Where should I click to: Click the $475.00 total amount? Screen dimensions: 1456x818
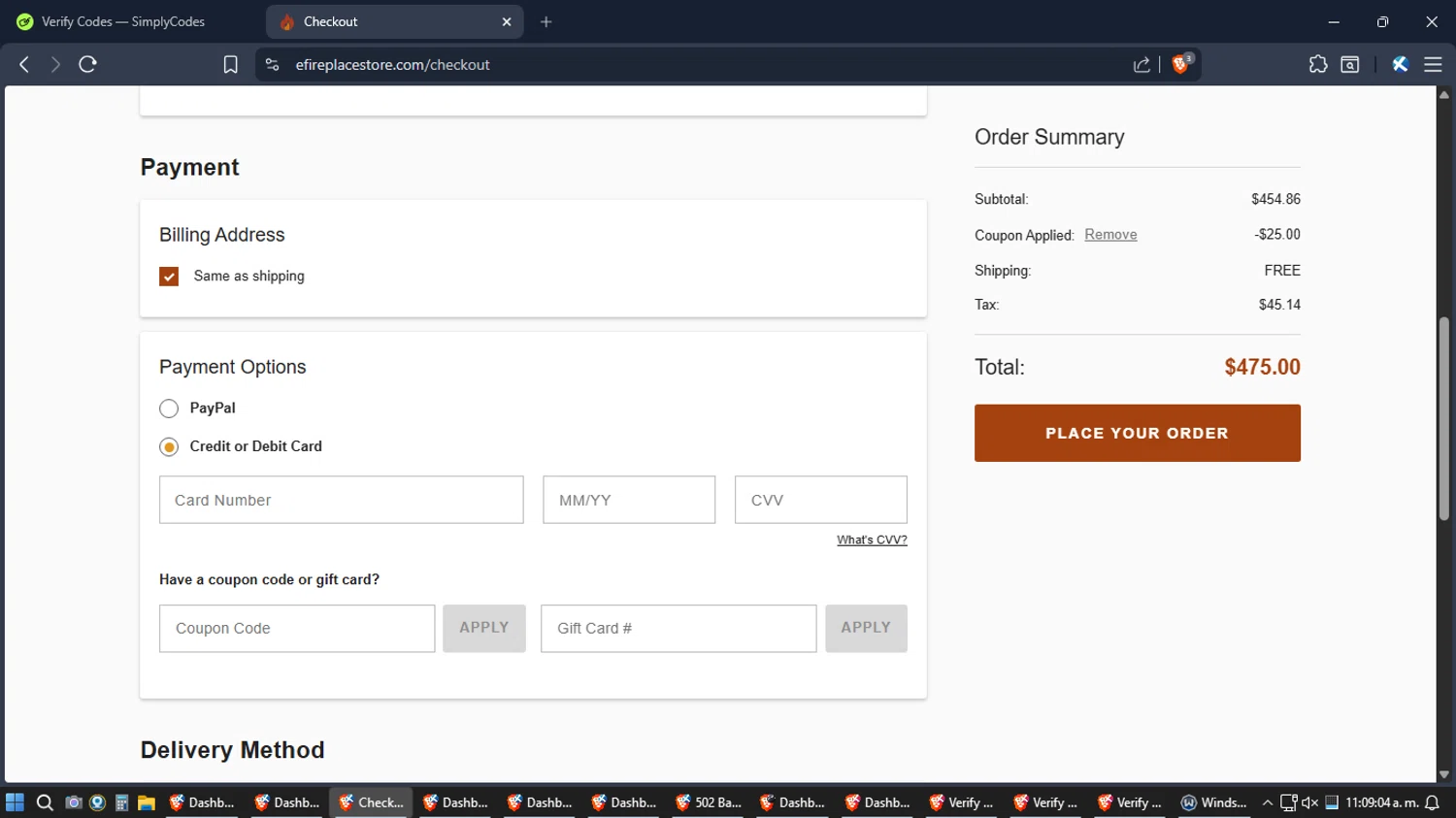1262,367
